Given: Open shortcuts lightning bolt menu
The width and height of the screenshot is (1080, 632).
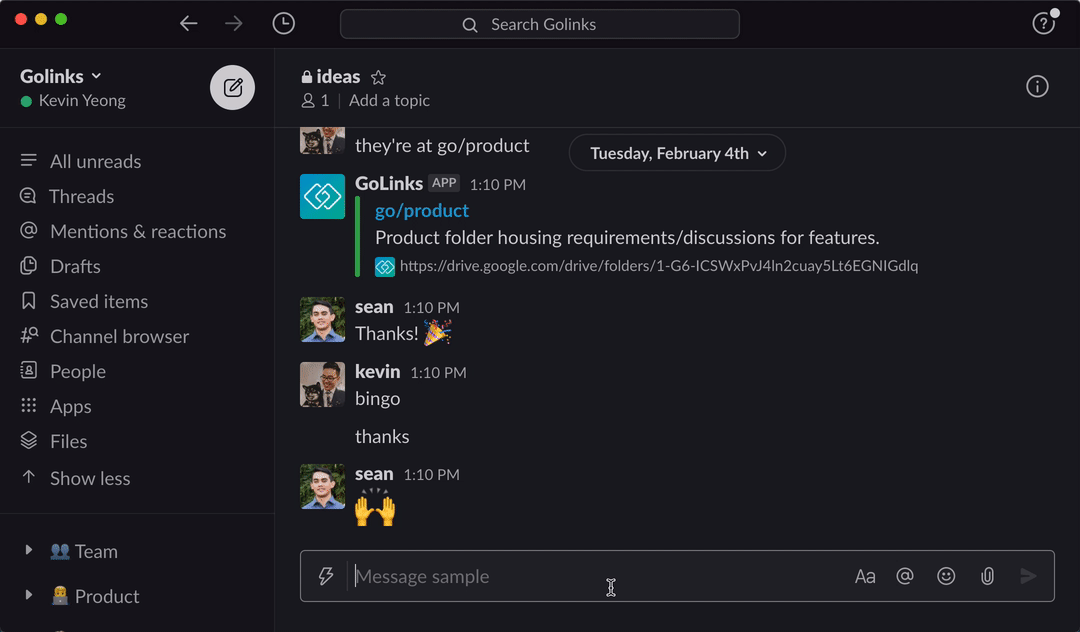Looking at the screenshot, I should pyautogui.click(x=325, y=576).
